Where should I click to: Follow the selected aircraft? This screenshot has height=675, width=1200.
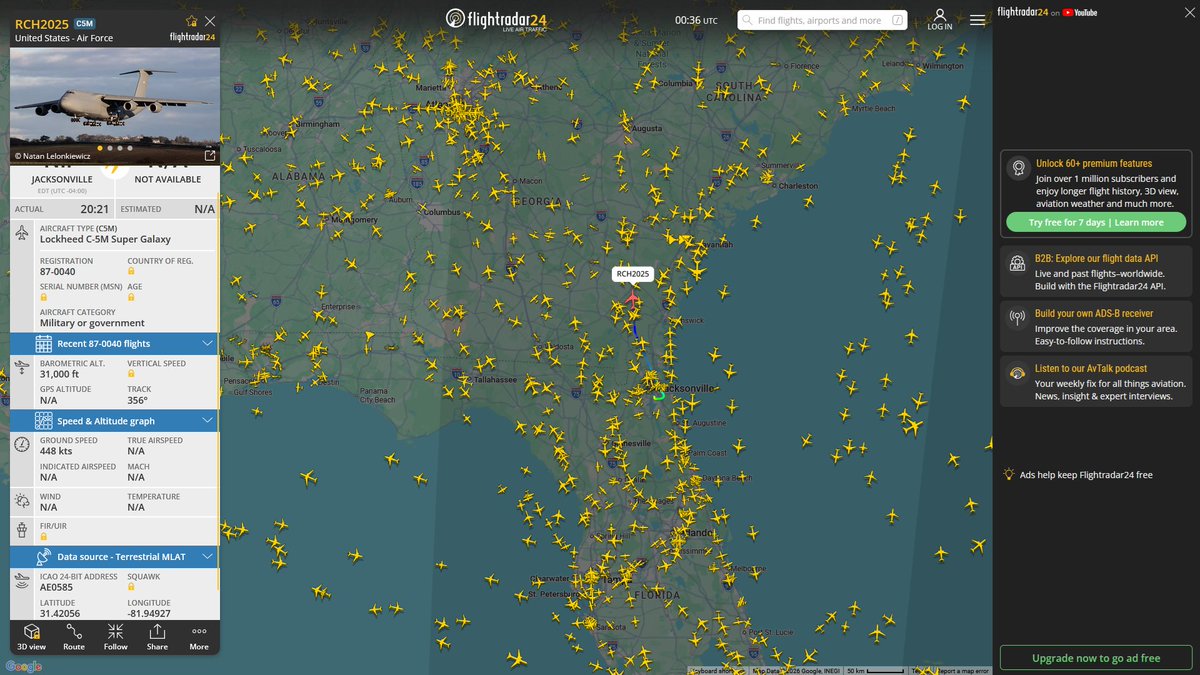[116, 636]
